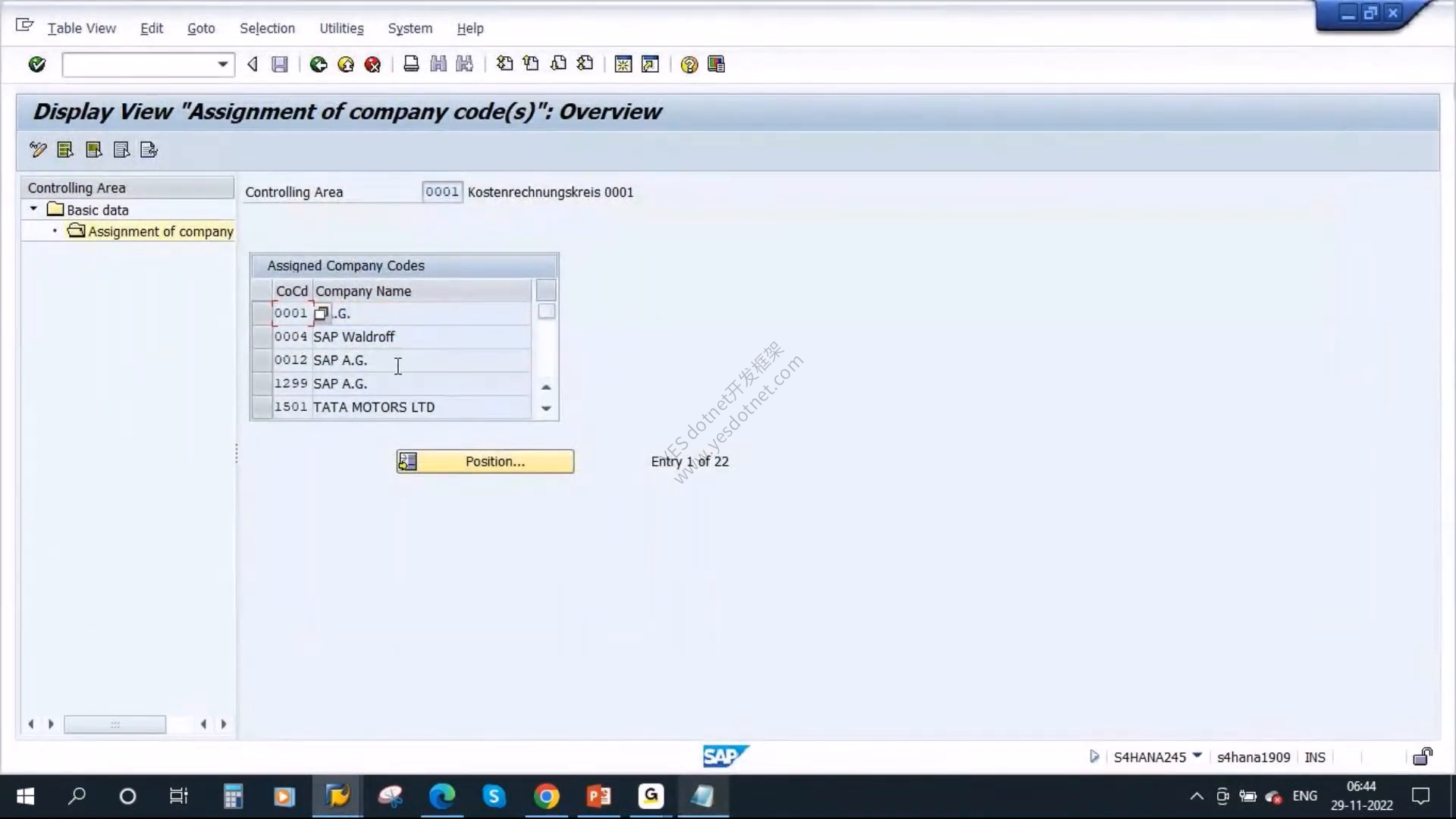Viewport: 1456px width, 819px height.
Task: Collapse the Basic data tree node
Action: [33, 209]
